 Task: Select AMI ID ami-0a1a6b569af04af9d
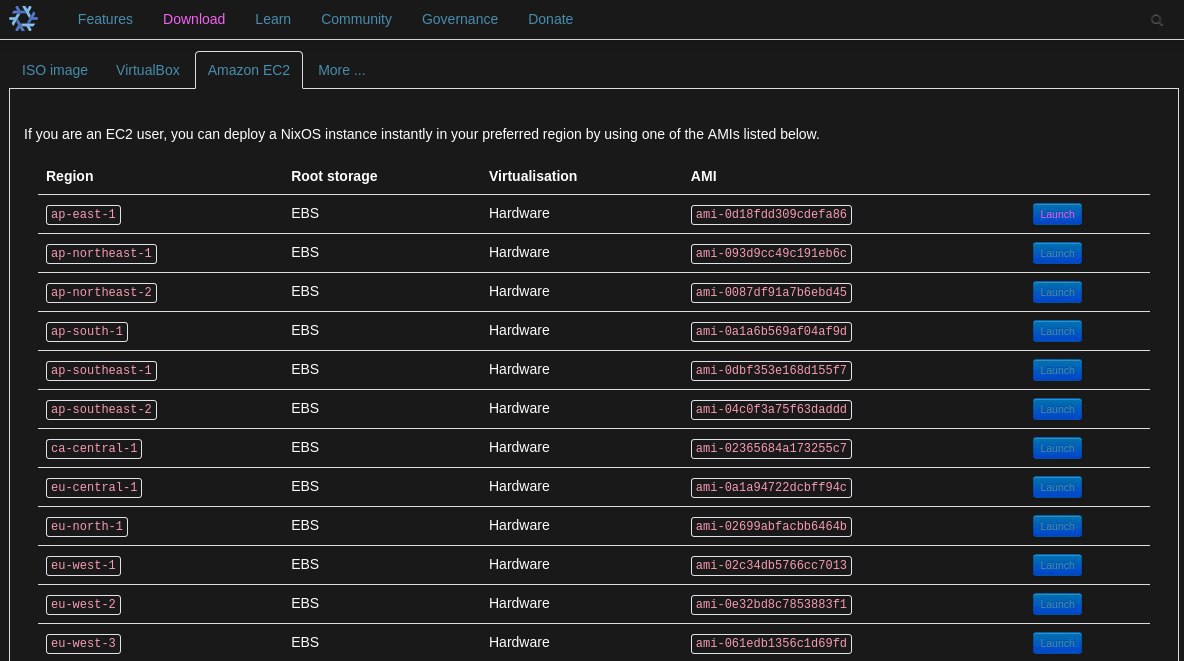(x=771, y=332)
